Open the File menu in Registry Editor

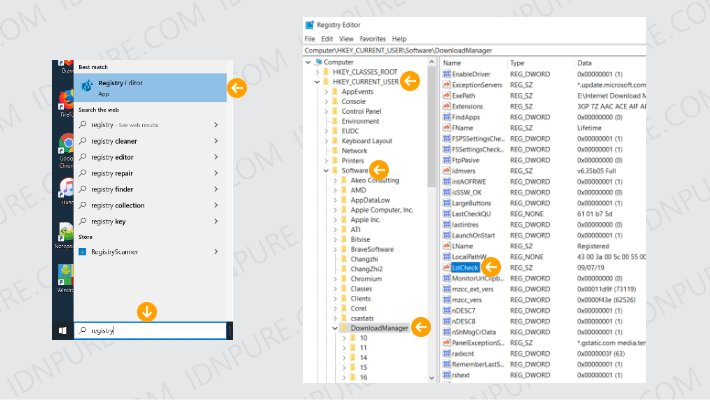310,39
